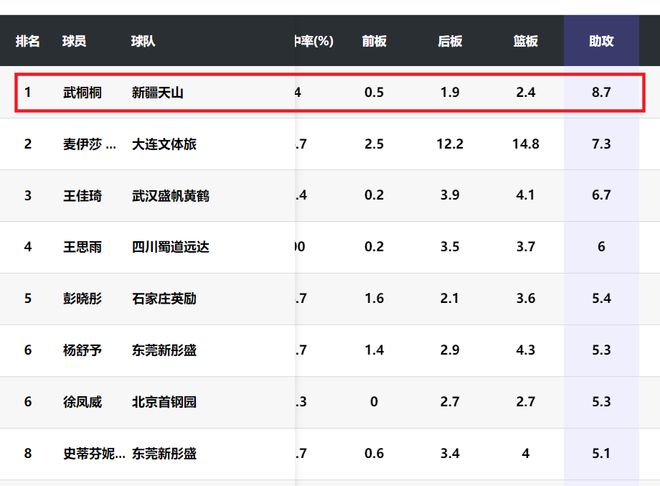Image resolution: width=660 pixels, height=486 pixels.
Task: Click the 排名 header
Action: (28, 41)
